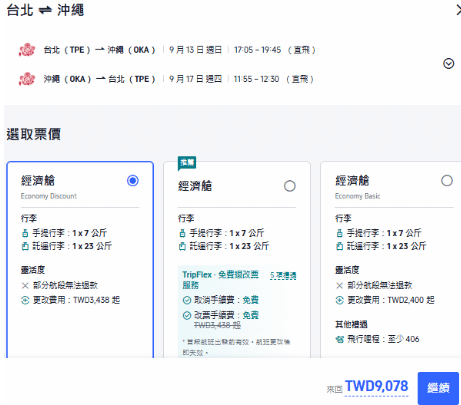Click the carry-on baggage icon in the Economy Discount card

[x=25, y=233]
